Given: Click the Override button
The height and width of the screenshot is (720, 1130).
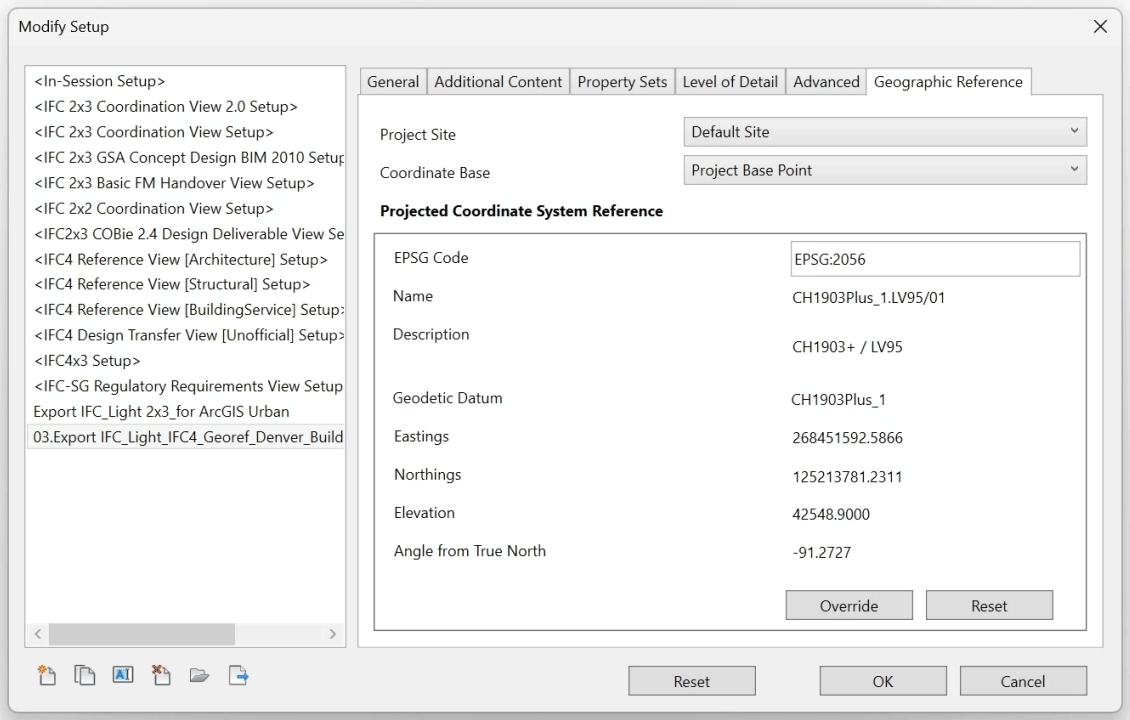Looking at the screenshot, I should 849,606.
